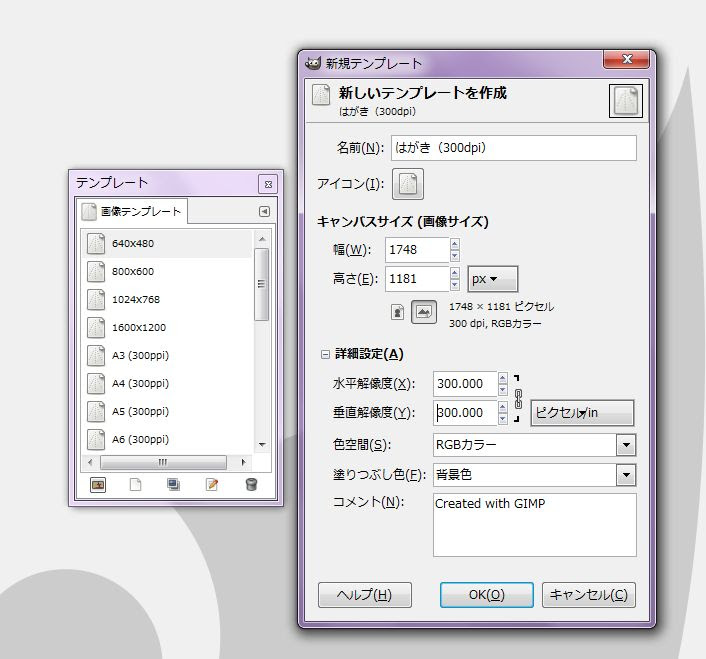Viewport: 706px width, 659px height.
Task: Increase 水平解像度(X) with up arrow
Action: coord(503,378)
